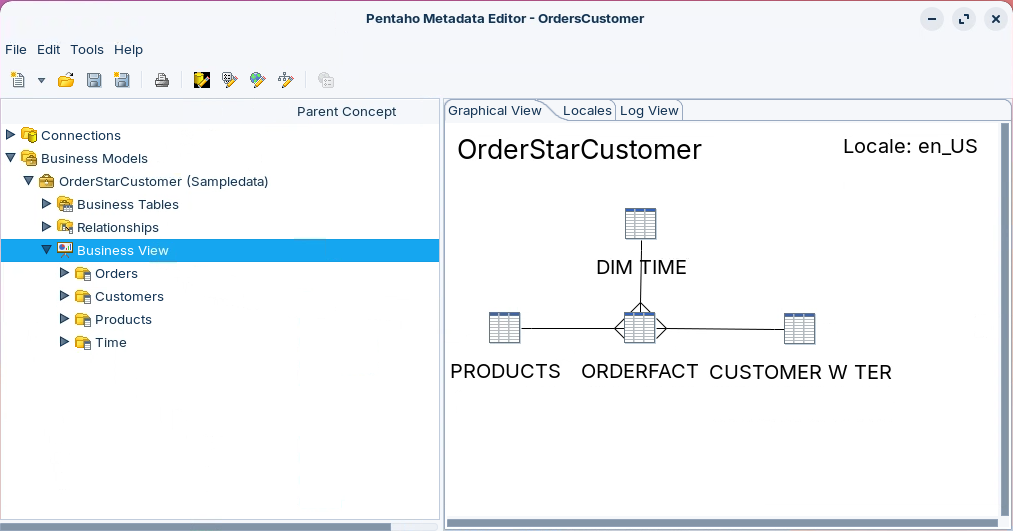Expand the Connections tree node
The image size is (1013, 531).
(x=11, y=135)
